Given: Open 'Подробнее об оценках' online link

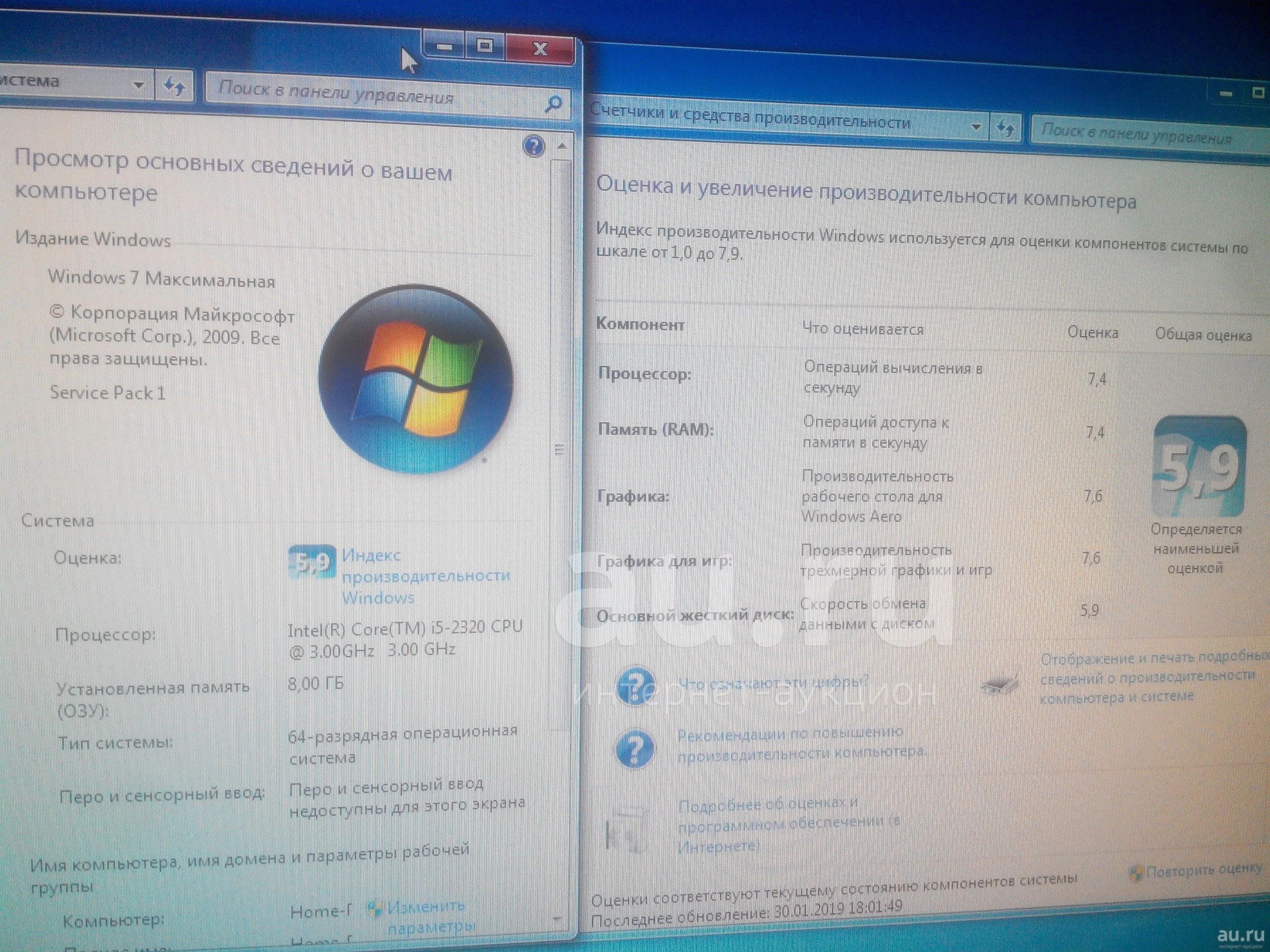Looking at the screenshot, I should (x=788, y=825).
